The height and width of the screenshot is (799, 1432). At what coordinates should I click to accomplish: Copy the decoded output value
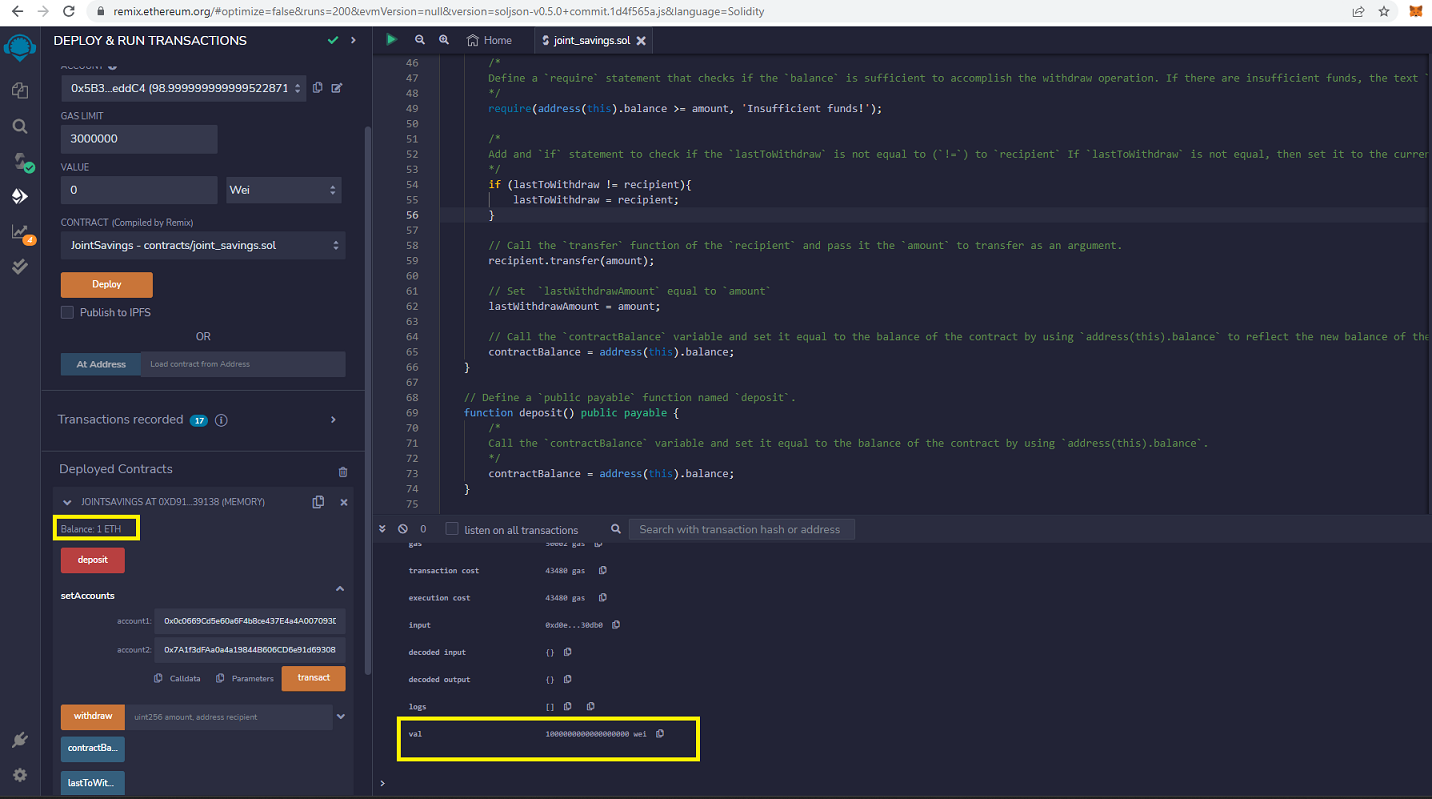click(x=567, y=679)
